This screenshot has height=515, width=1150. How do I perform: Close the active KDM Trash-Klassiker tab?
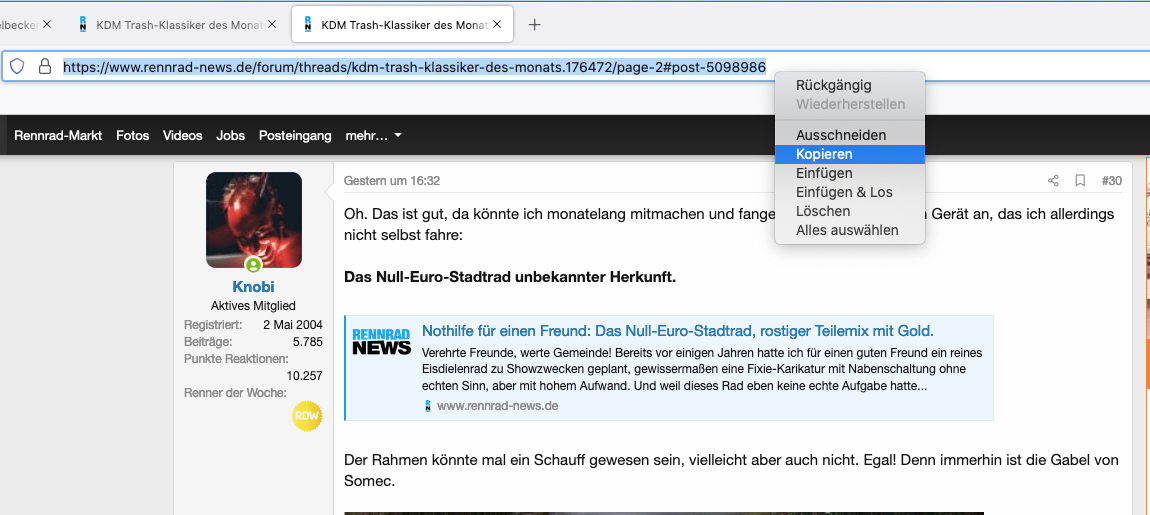tap(500, 25)
